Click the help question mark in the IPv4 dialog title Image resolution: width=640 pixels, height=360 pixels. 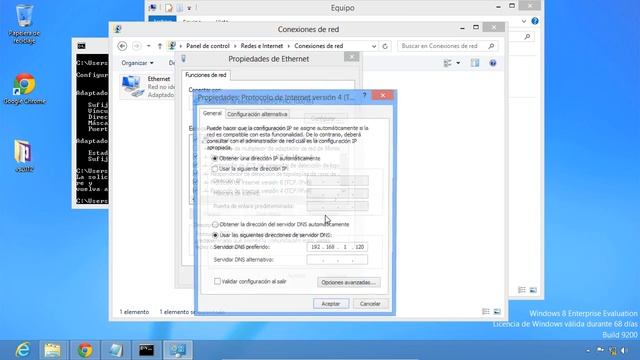(x=364, y=95)
